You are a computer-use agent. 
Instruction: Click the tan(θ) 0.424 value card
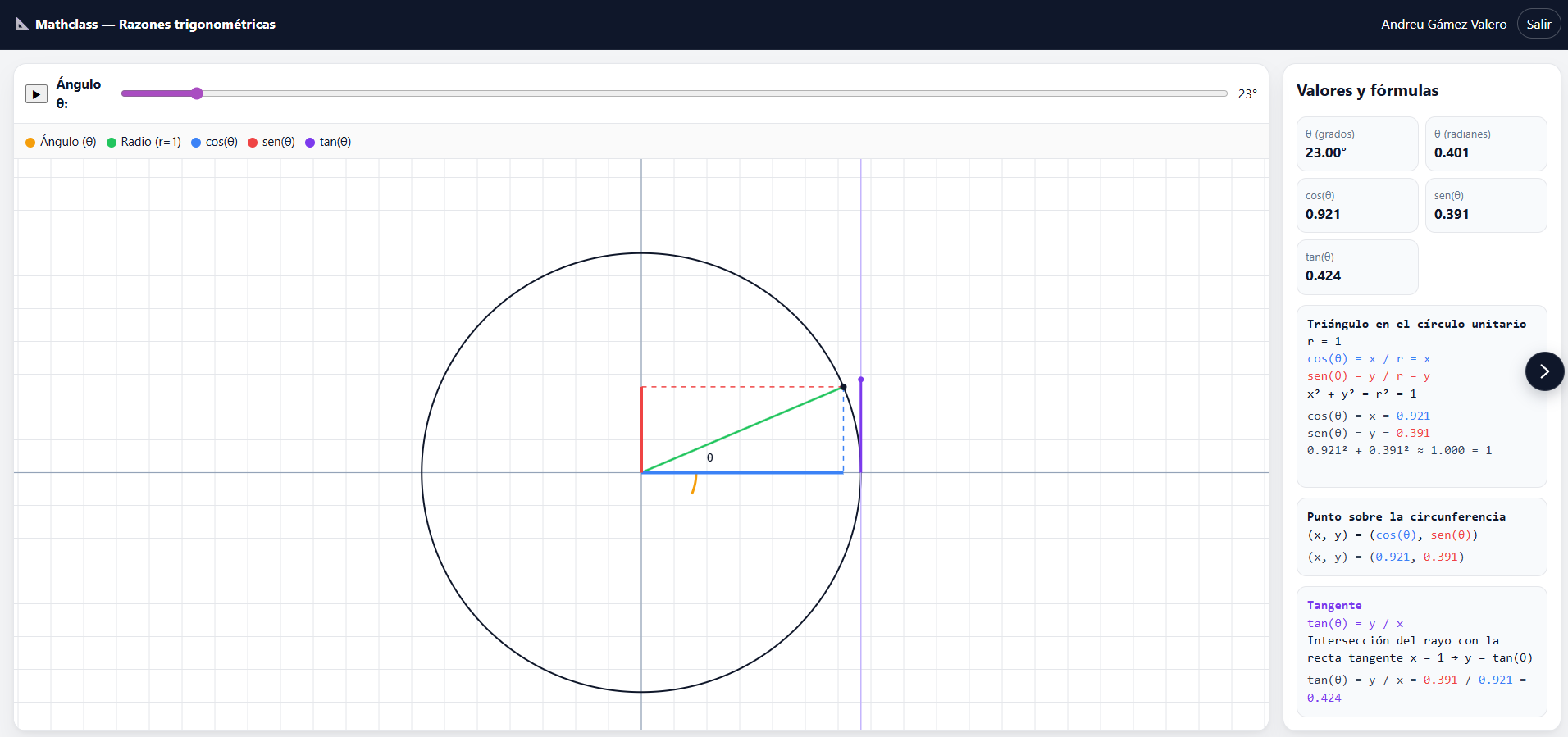pos(1357,266)
